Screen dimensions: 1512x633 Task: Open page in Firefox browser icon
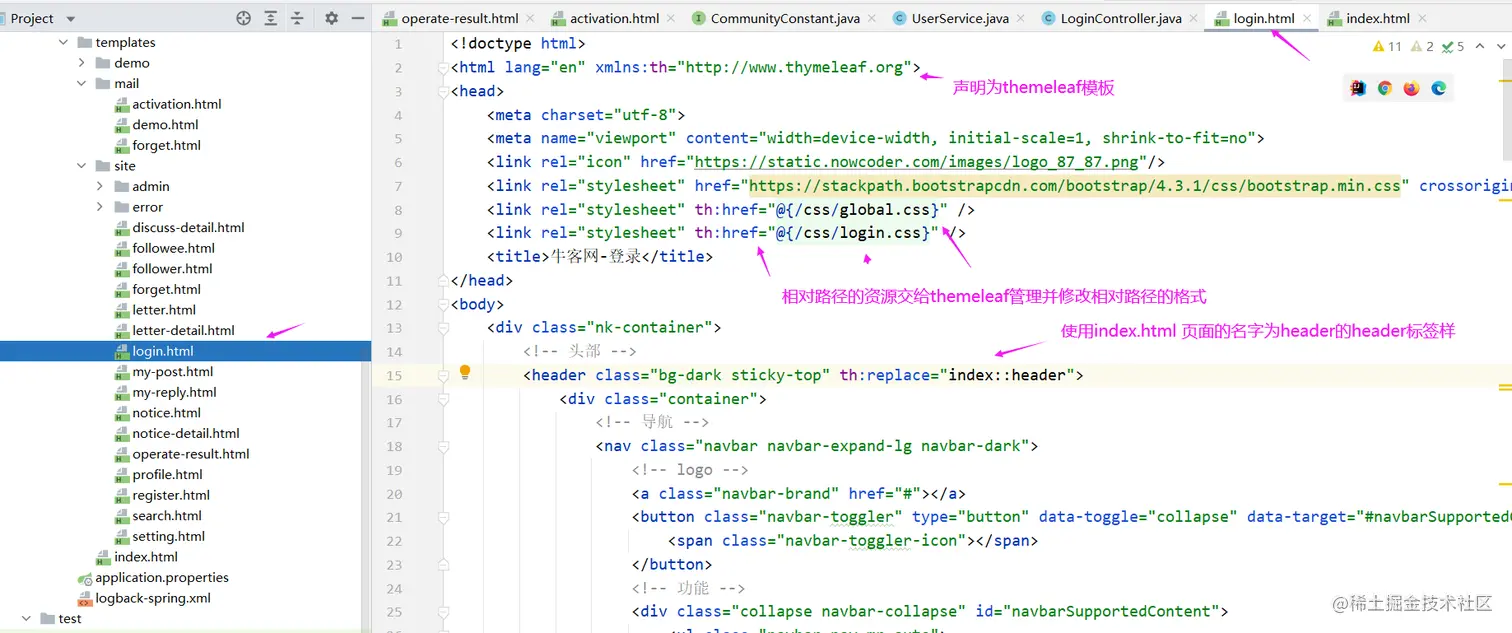pyautogui.click(x=1411, y=88)
